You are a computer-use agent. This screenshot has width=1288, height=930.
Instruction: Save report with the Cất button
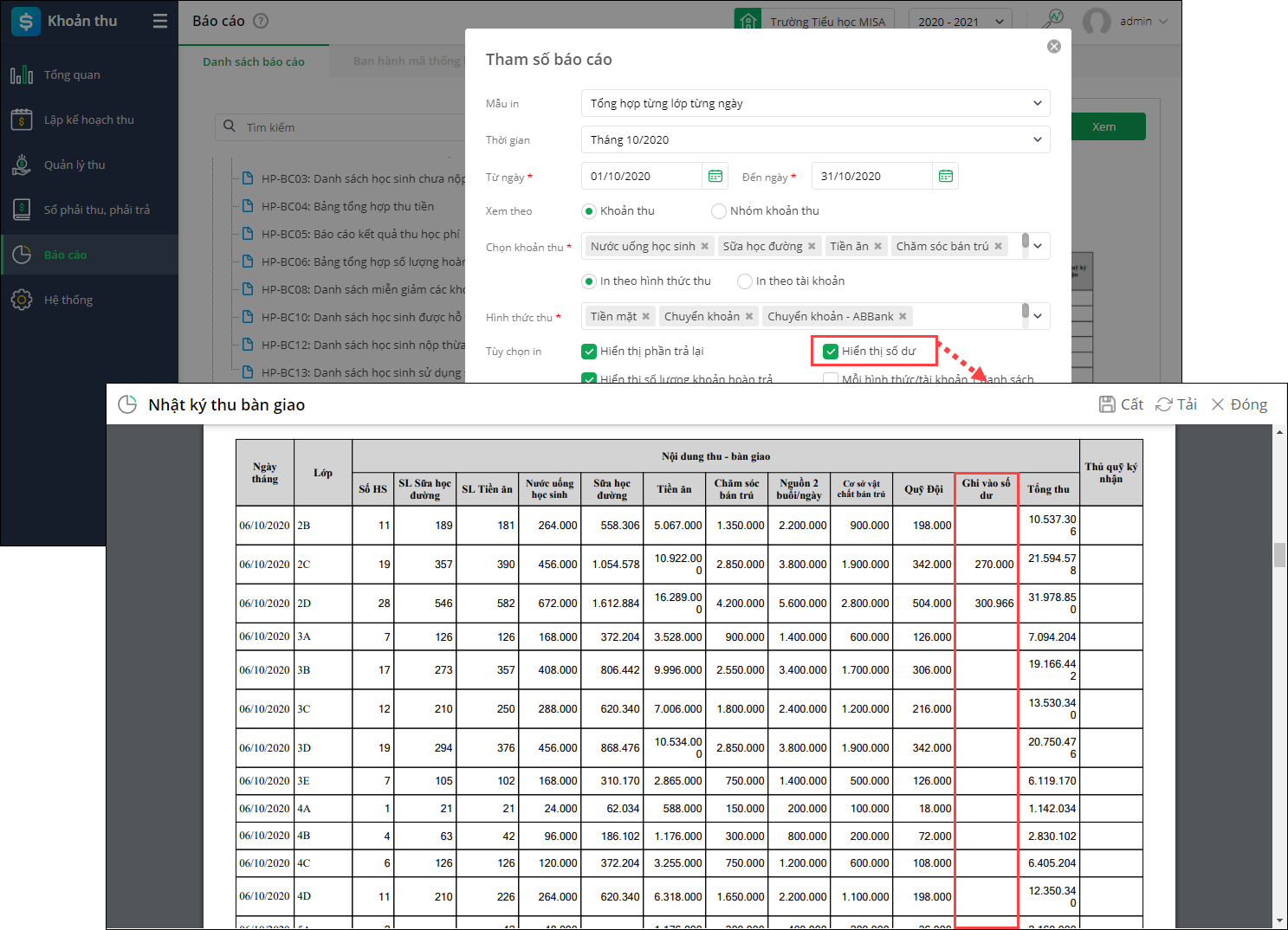tap(1121, 404)
